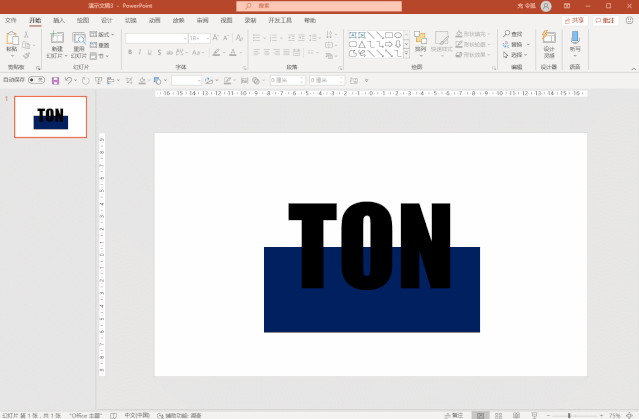Select slide 1 thumbnail with TON
The image size is (639, 419).
coord(51,117)
